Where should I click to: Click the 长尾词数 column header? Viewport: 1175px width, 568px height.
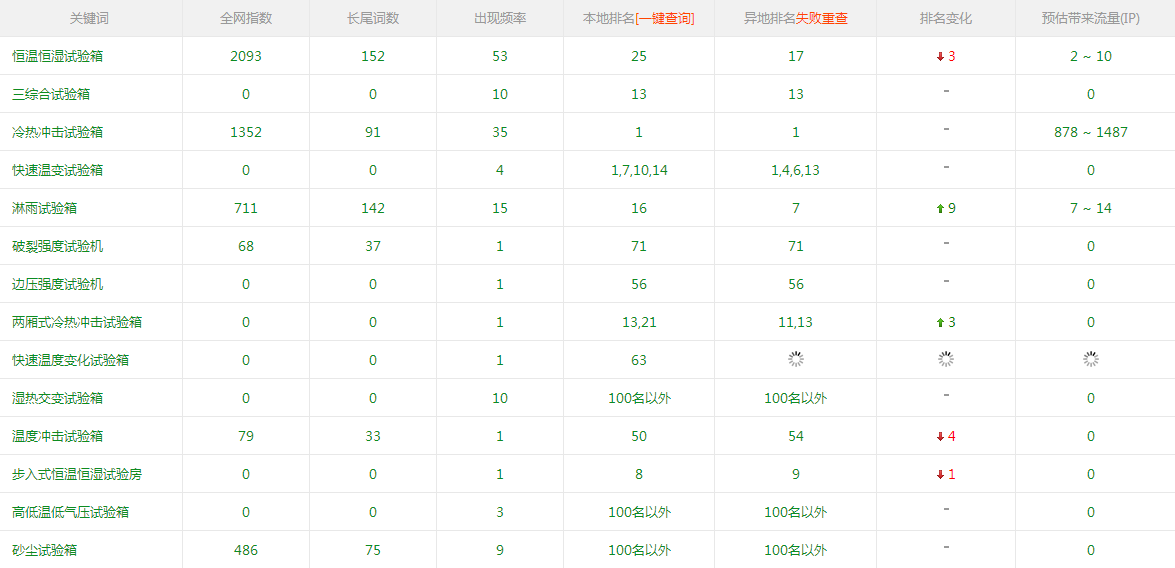(x=373, y=19)
